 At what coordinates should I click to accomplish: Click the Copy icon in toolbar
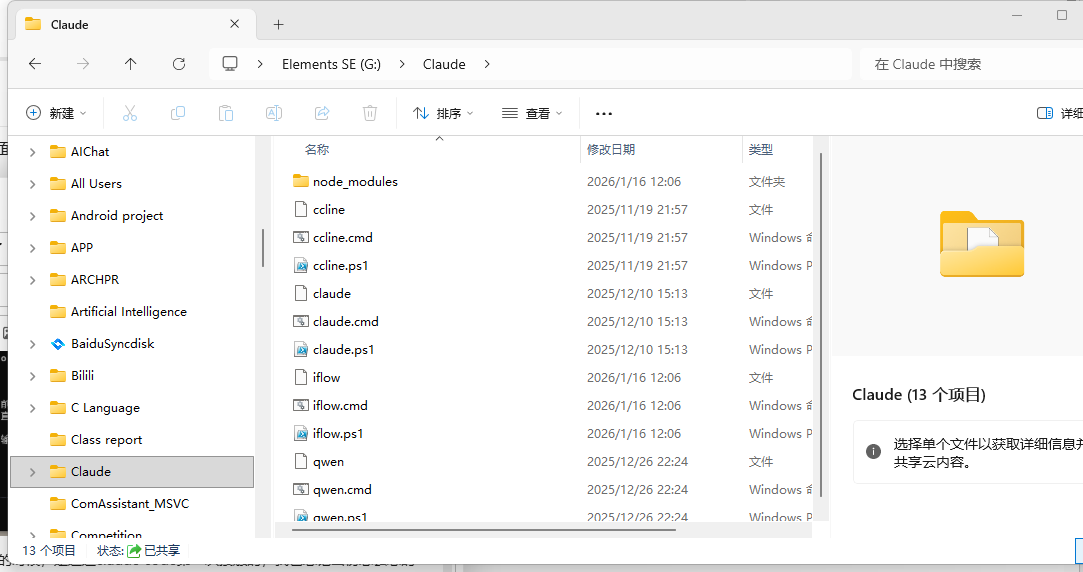tap(178, 113)
